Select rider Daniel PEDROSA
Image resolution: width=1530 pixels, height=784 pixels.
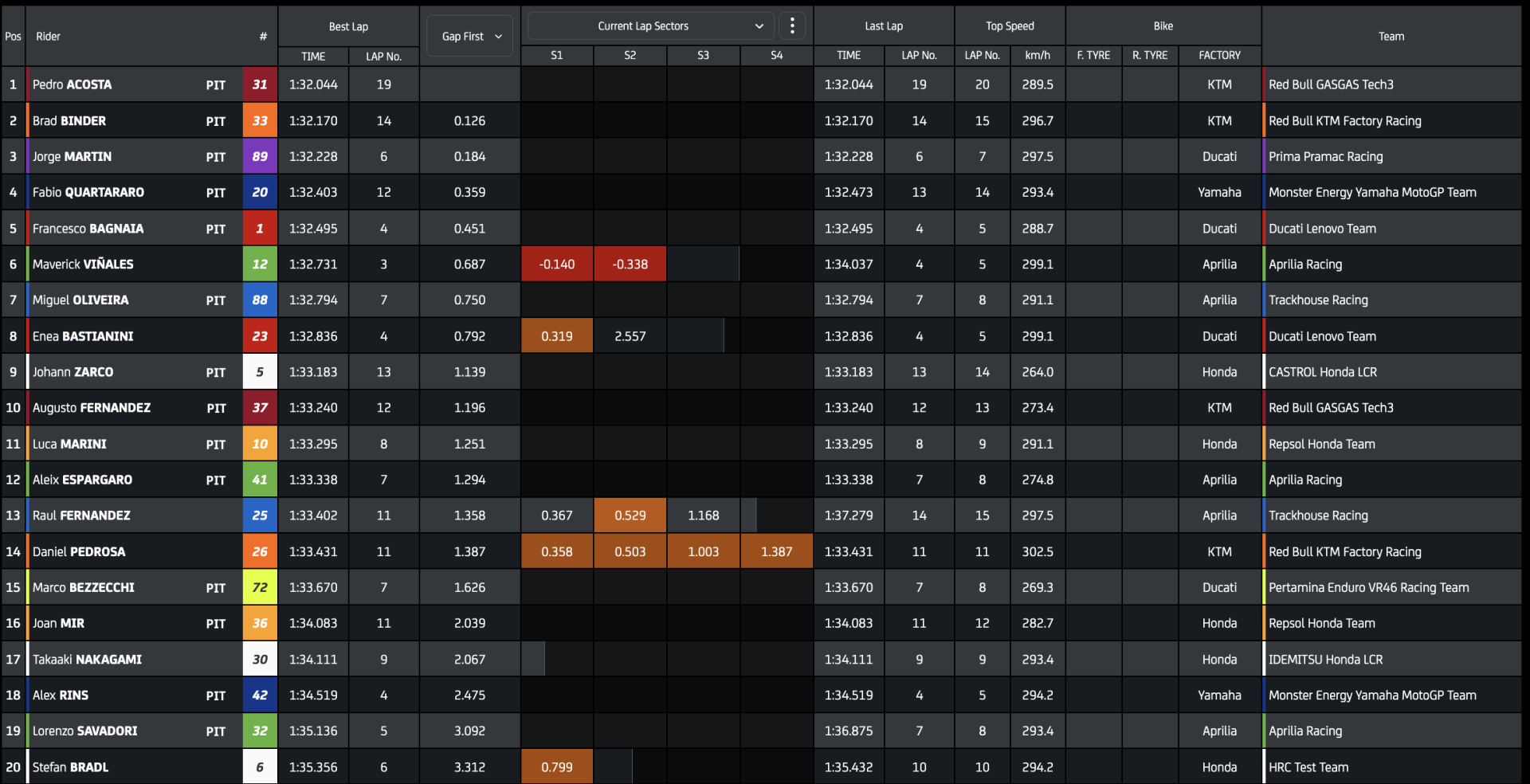click(79, 551)
